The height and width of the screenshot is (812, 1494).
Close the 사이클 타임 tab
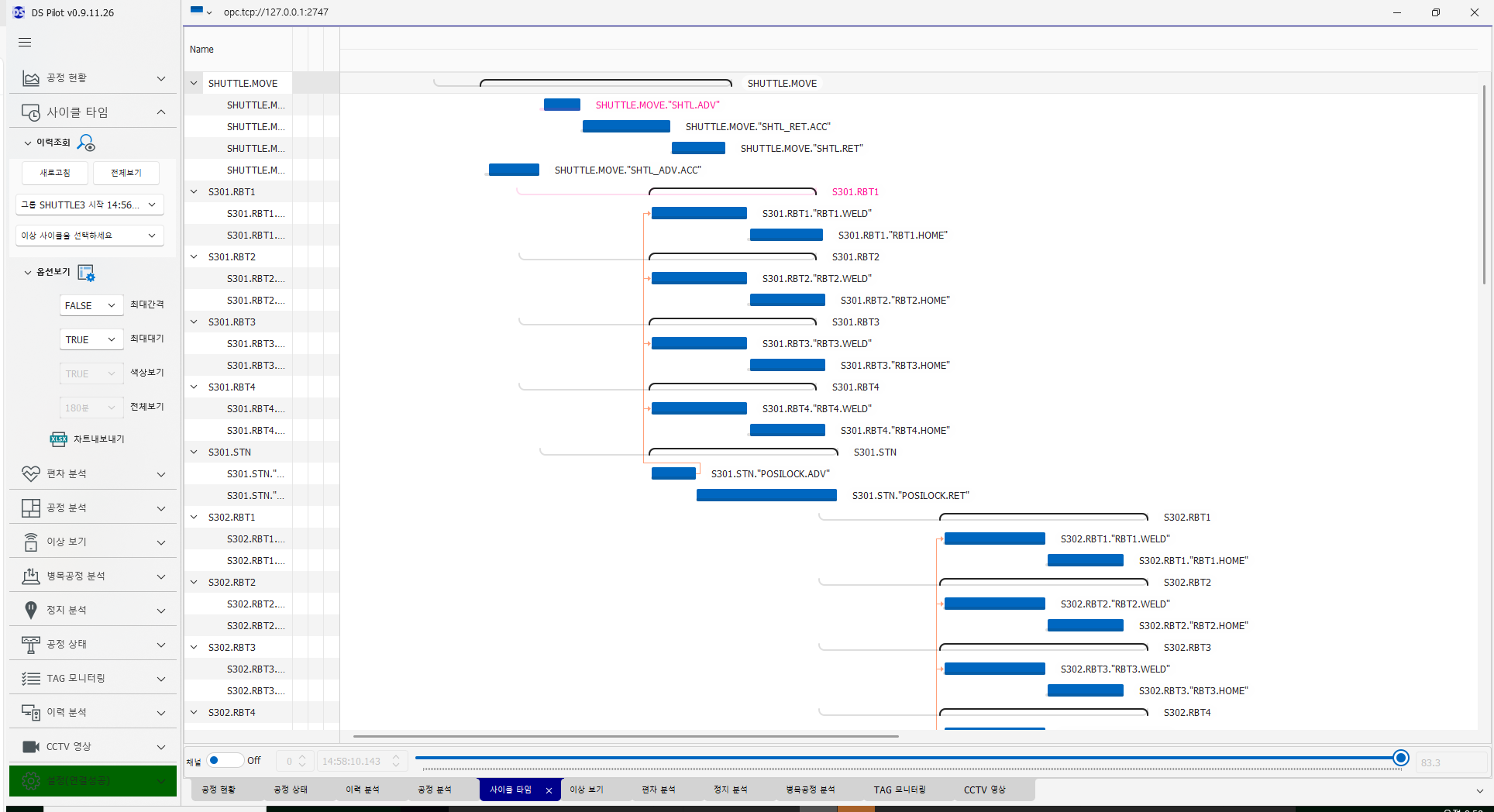(x=549, y=790)
